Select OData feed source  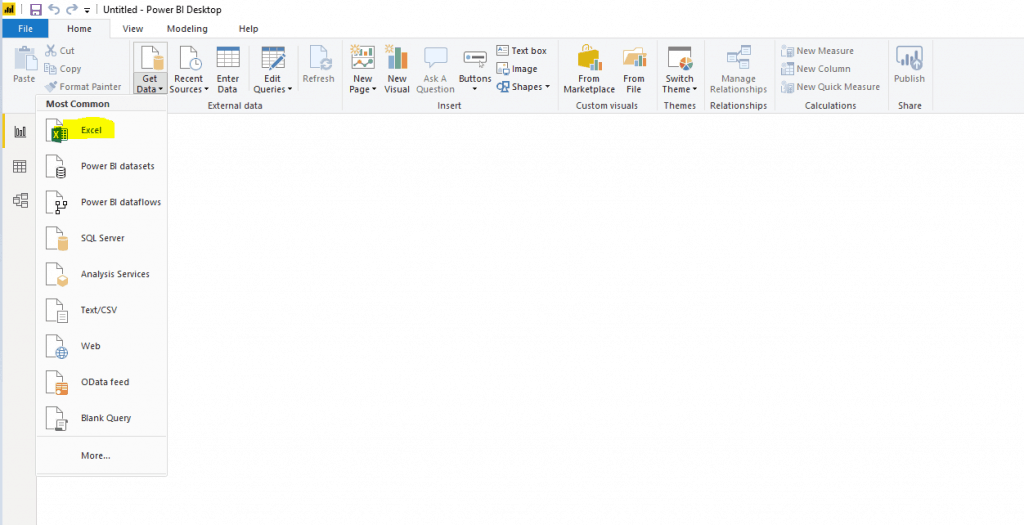(x=101, y=382)
